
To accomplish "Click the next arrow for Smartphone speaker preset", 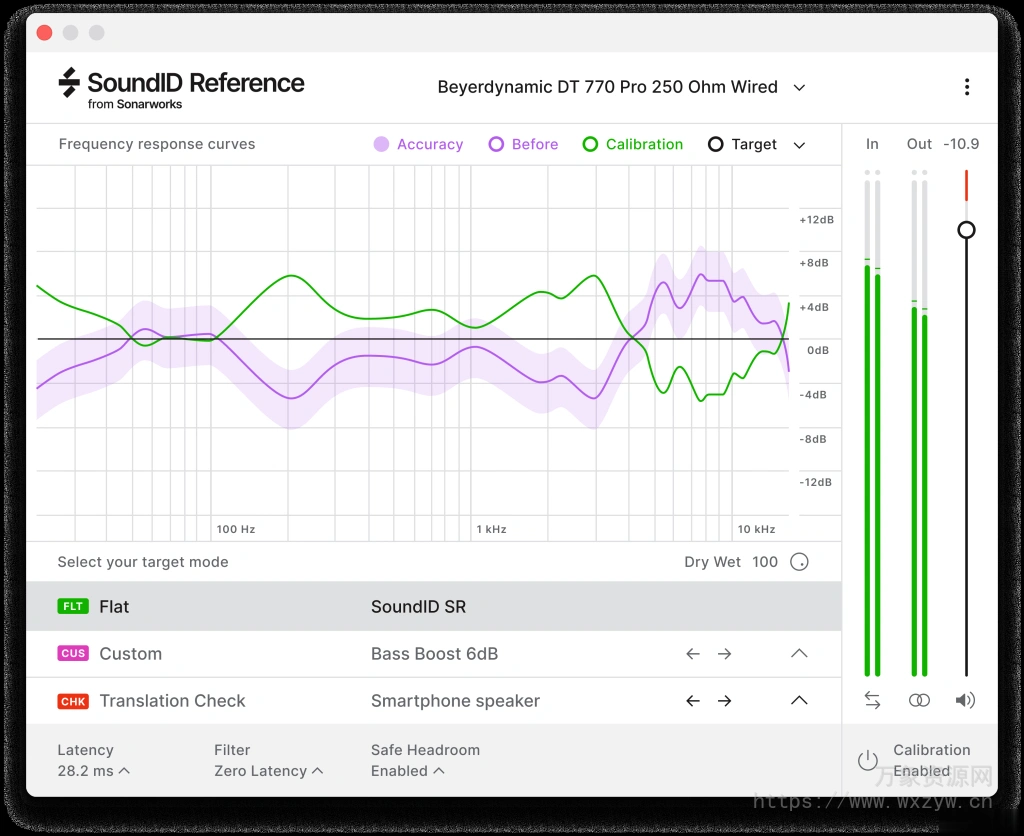I will (725, 701).
